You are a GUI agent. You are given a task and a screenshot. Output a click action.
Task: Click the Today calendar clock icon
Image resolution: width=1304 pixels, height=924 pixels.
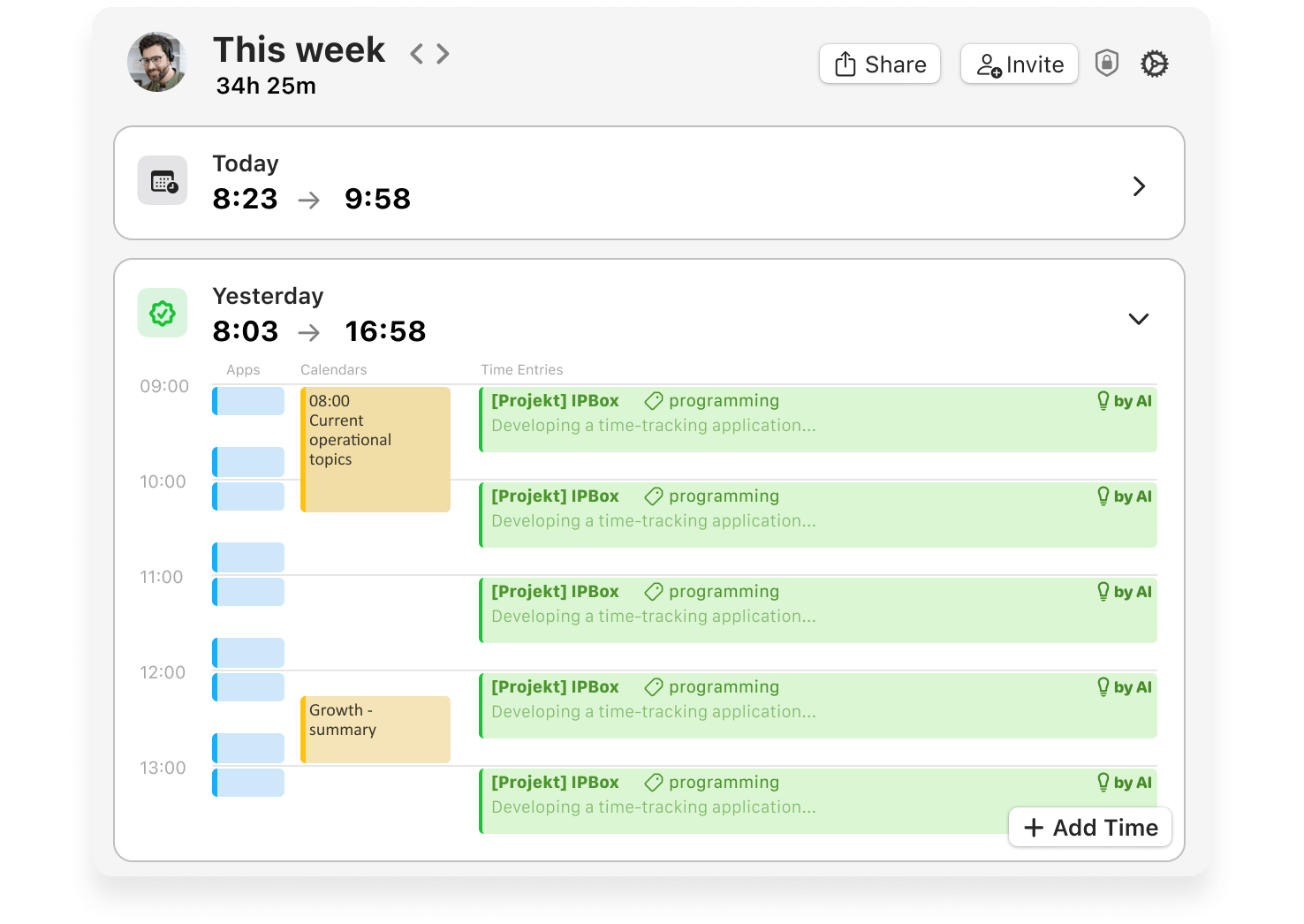[163, 181]
